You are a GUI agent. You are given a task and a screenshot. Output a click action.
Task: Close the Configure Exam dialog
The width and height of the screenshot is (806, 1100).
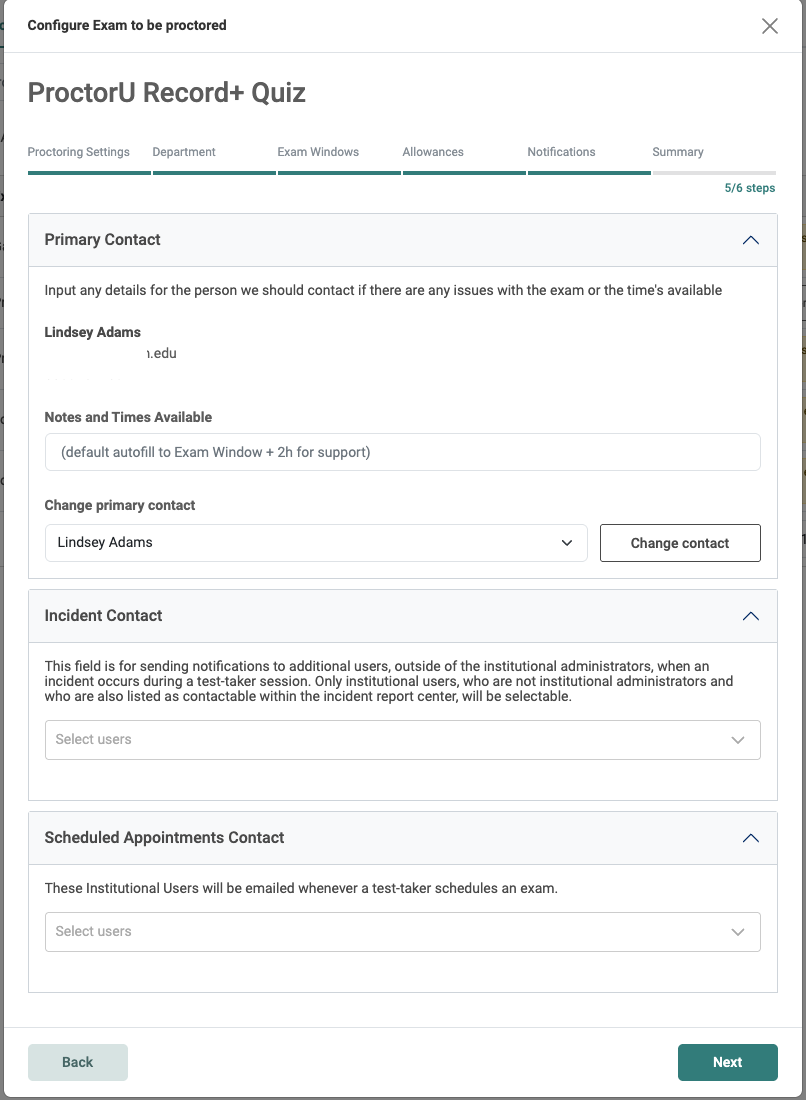[770, 26]
